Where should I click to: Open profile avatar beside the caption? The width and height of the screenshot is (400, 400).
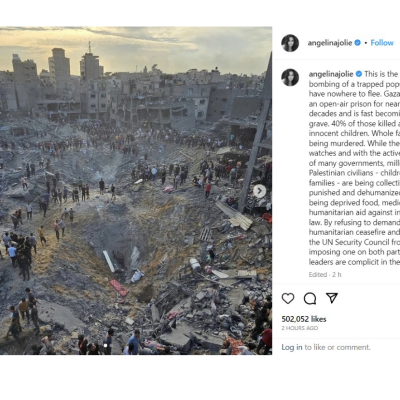pos(290,77)
